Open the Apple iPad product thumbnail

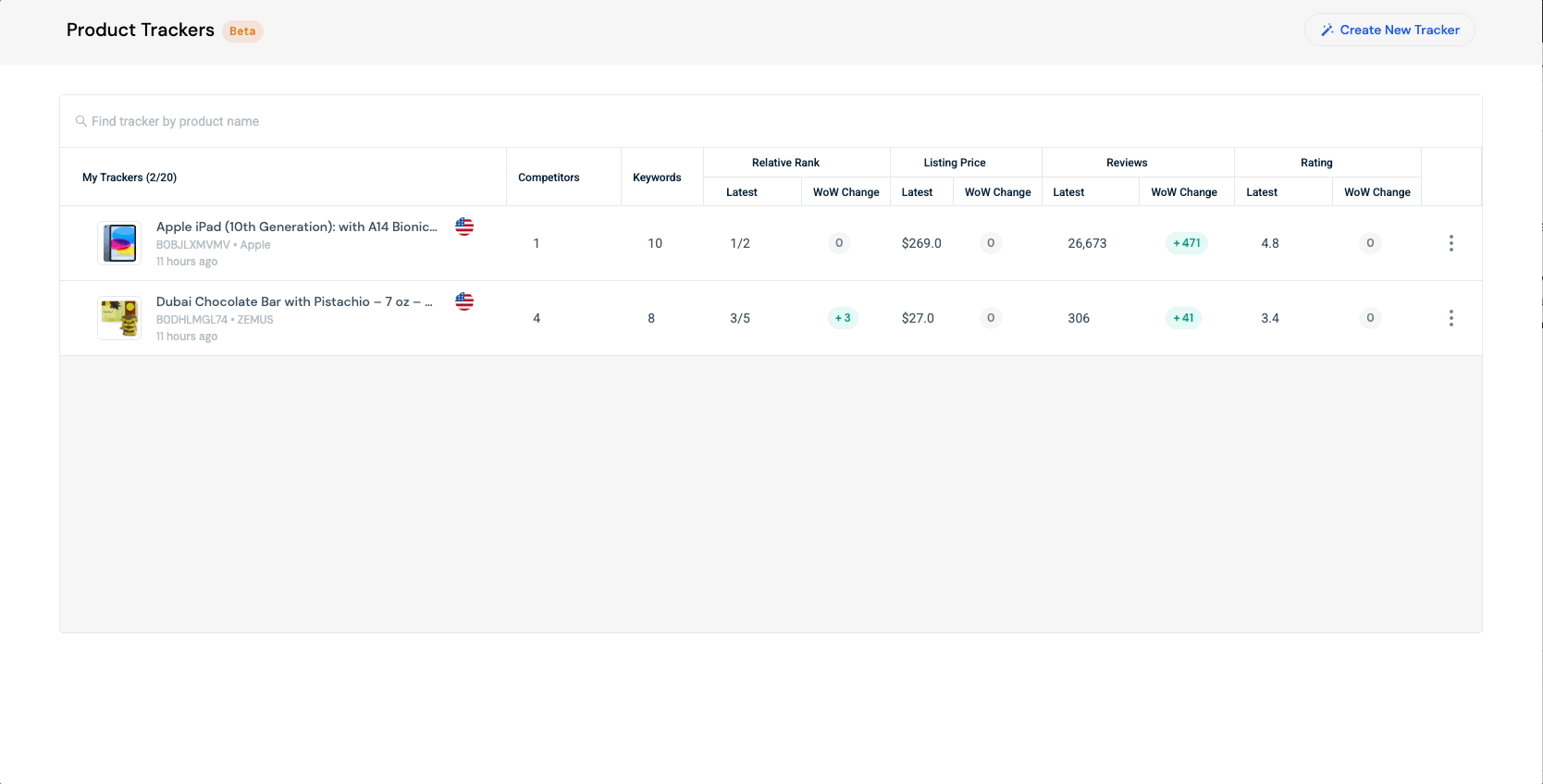pos(119,243)
